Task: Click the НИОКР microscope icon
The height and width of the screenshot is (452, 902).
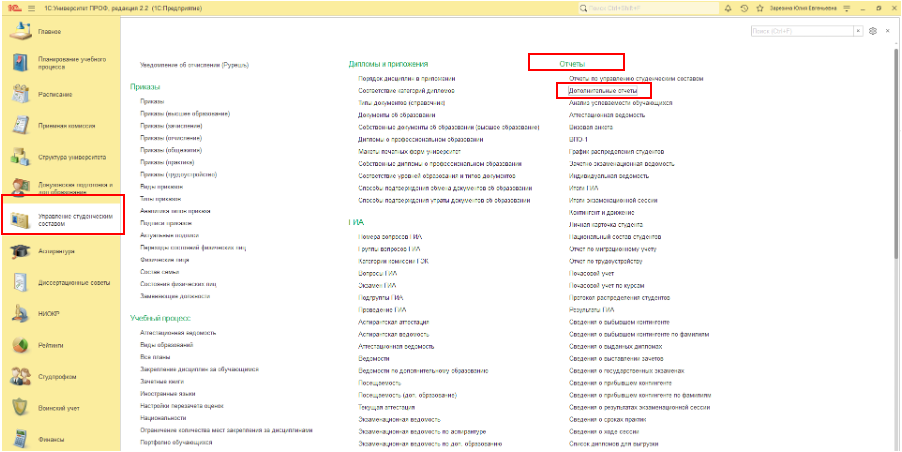Action: point(20,313)
